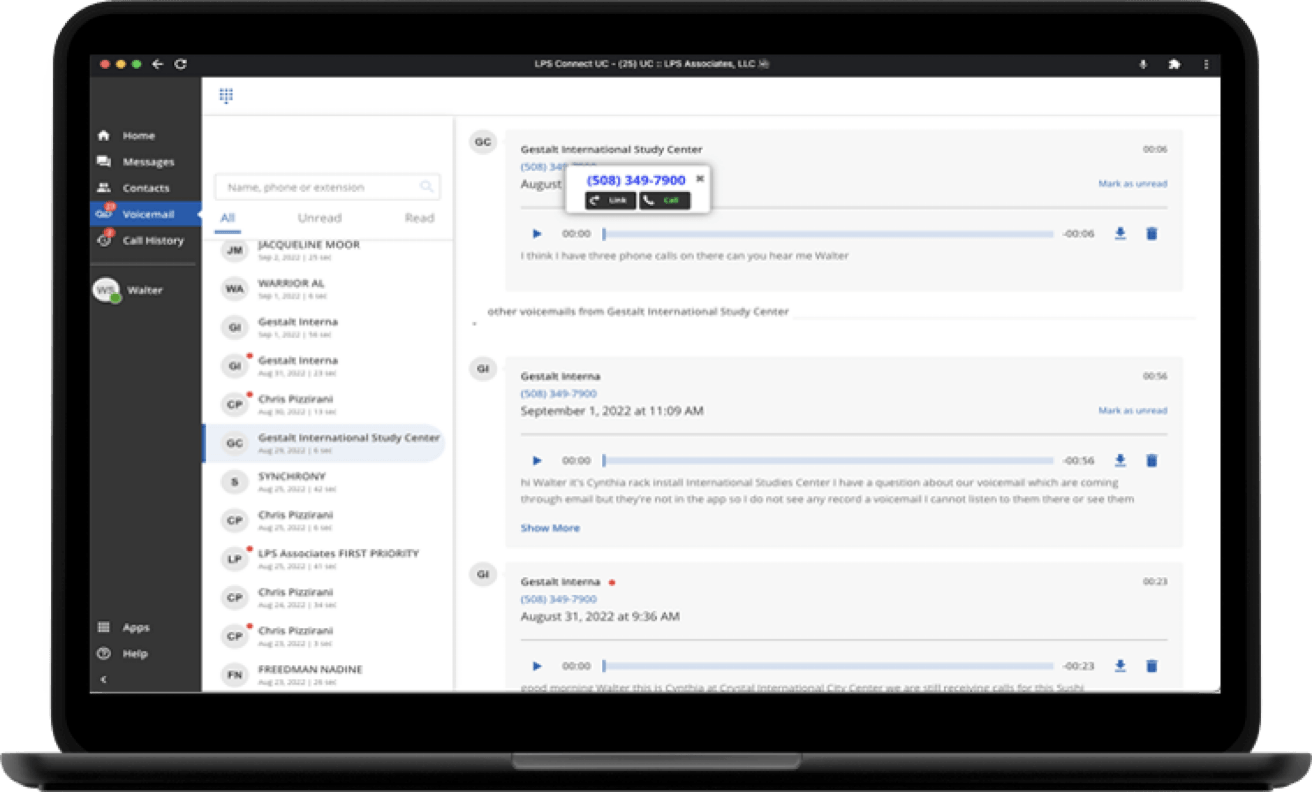Focus the Name, phone or extension field
The height and width of the screenshot is (792, 1312).
[327, 187]
